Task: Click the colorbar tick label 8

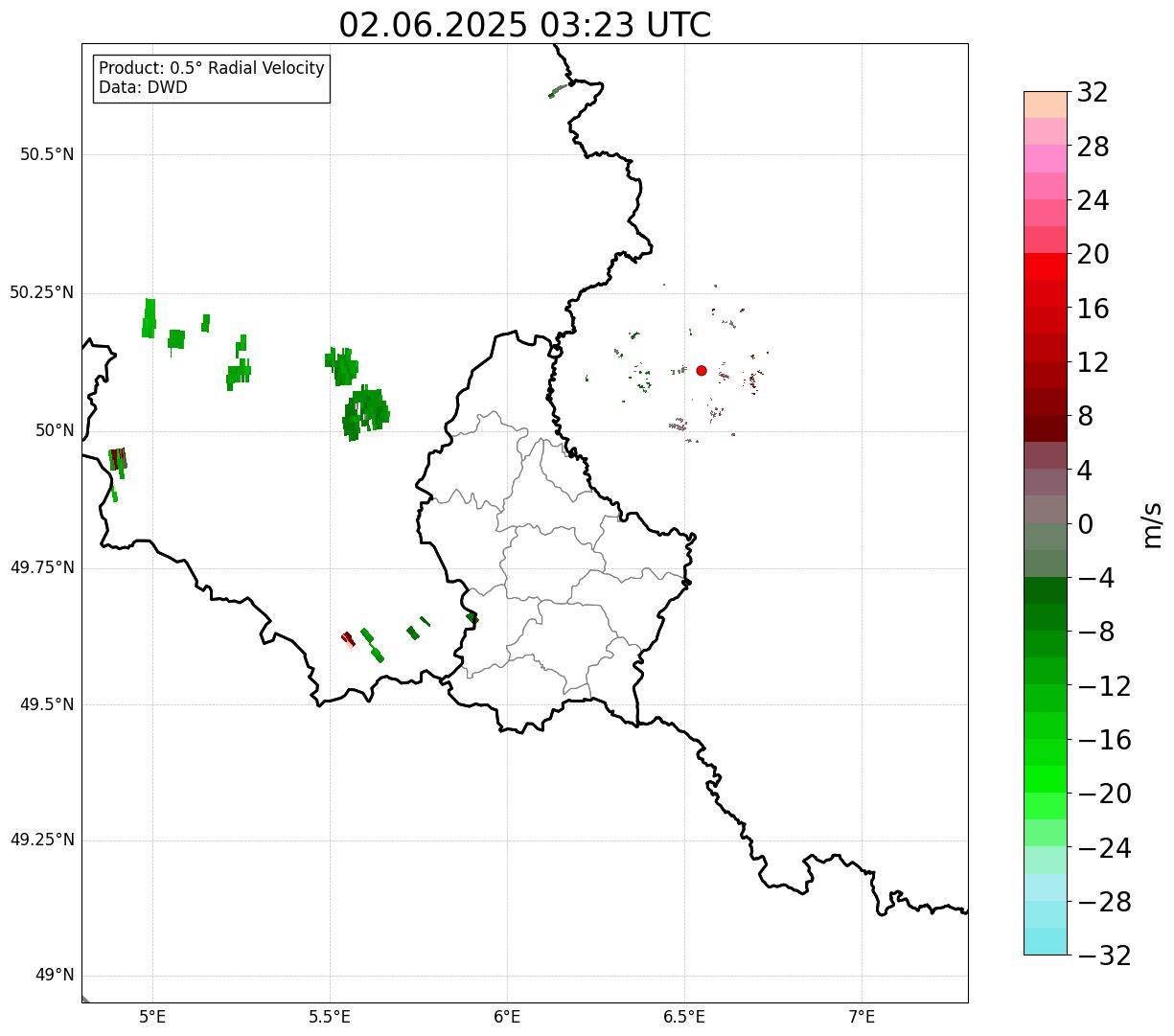Action: (1085, 417)
